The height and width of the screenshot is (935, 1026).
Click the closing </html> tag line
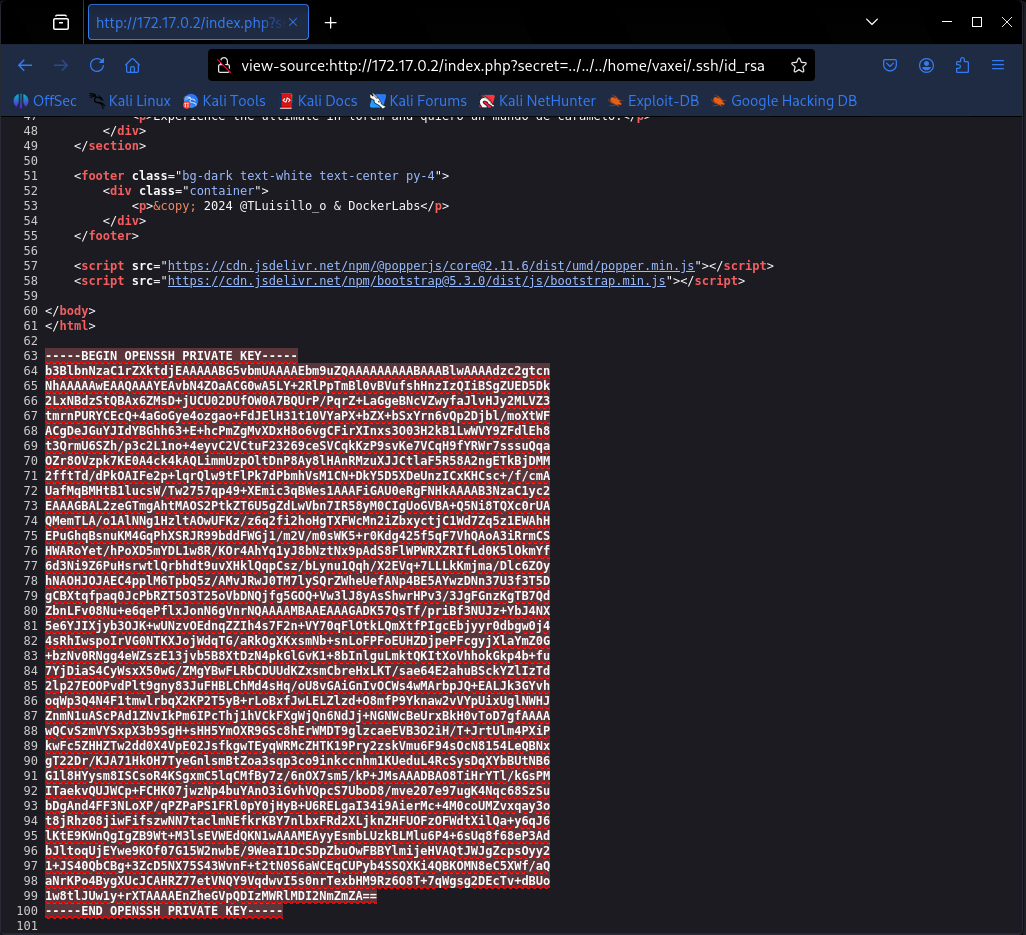[70, 326]
